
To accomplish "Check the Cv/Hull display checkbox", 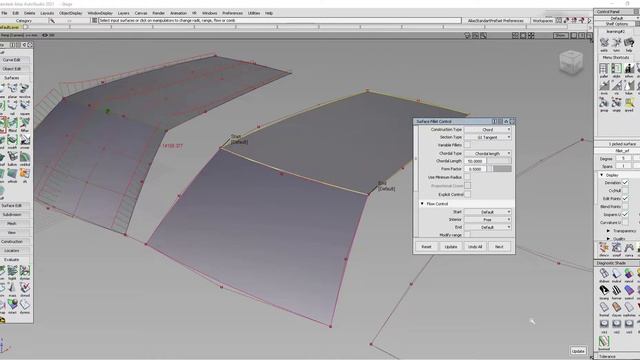I will 625,191.
